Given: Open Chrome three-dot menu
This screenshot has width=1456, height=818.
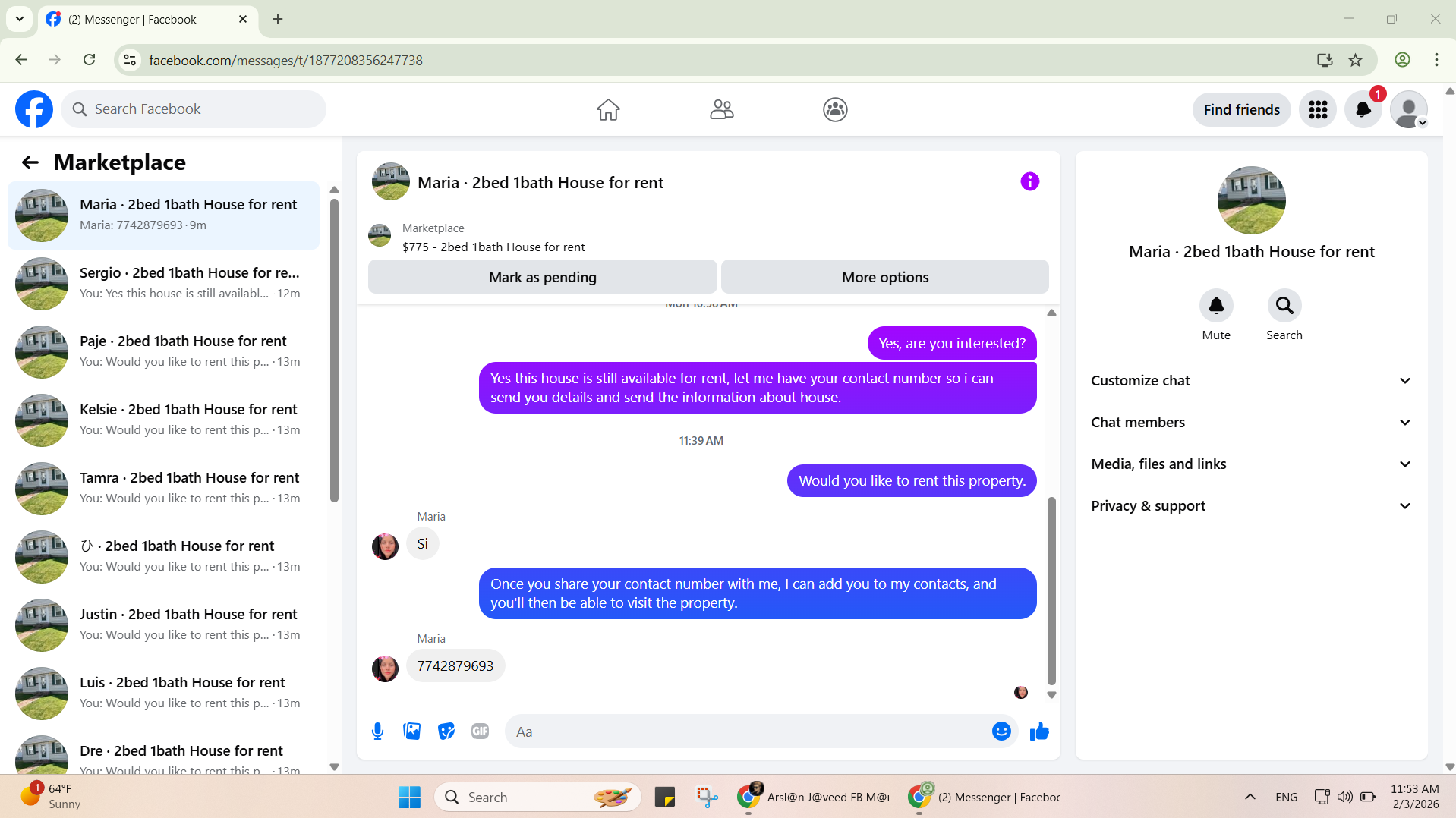Looking at the screenshot, I should 1436,60.
